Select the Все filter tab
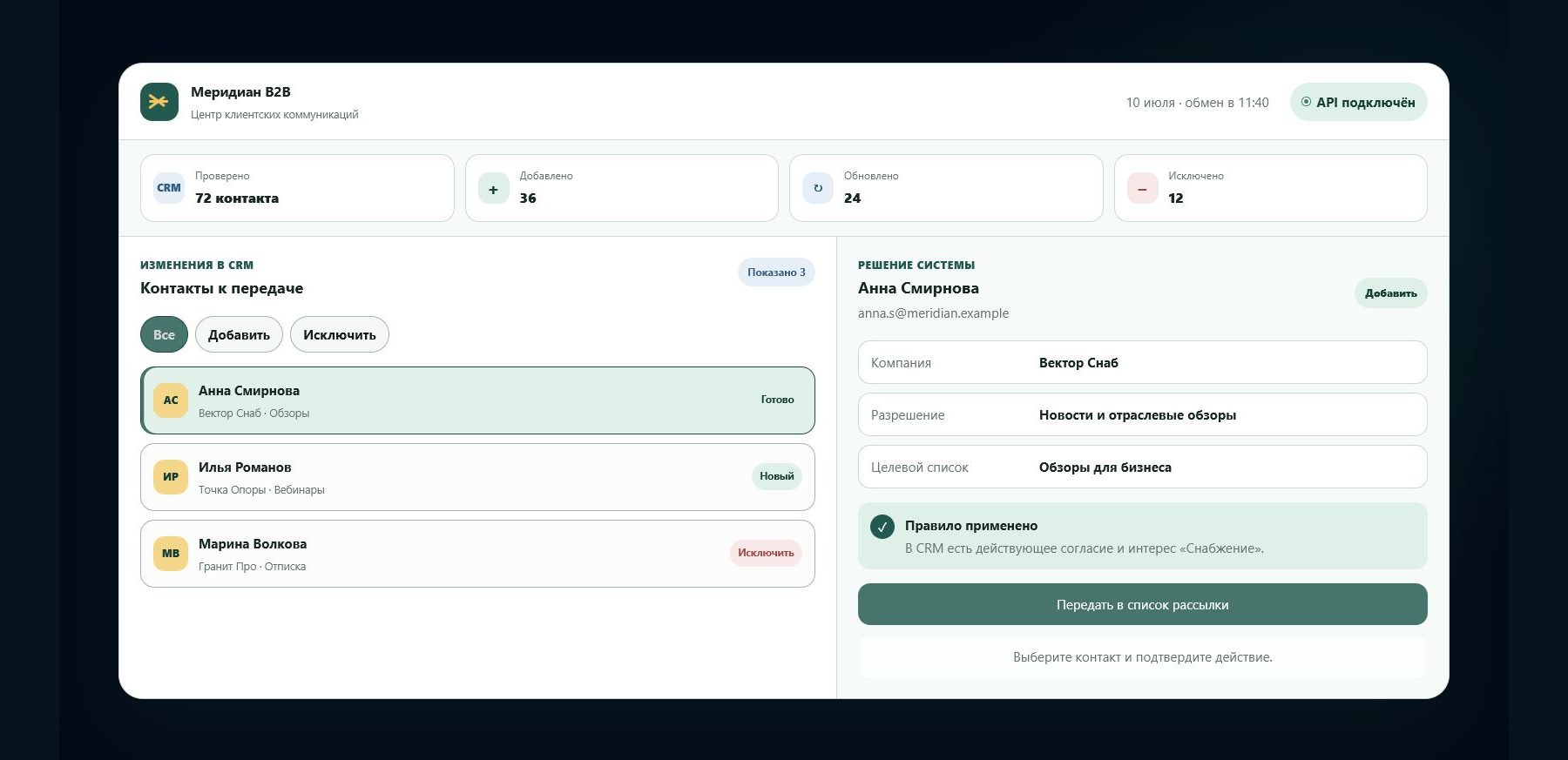Image resolution: width=1568 pixels, height=760 pixels. 164,334
